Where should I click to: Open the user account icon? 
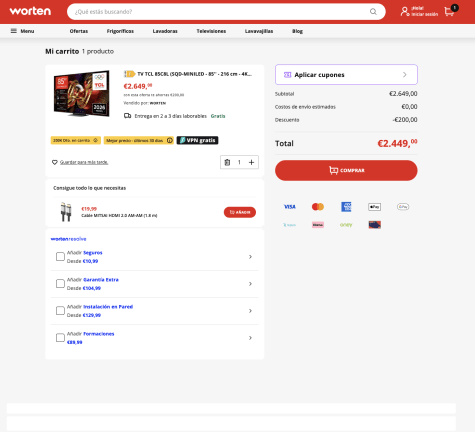(x=405, y=11)
